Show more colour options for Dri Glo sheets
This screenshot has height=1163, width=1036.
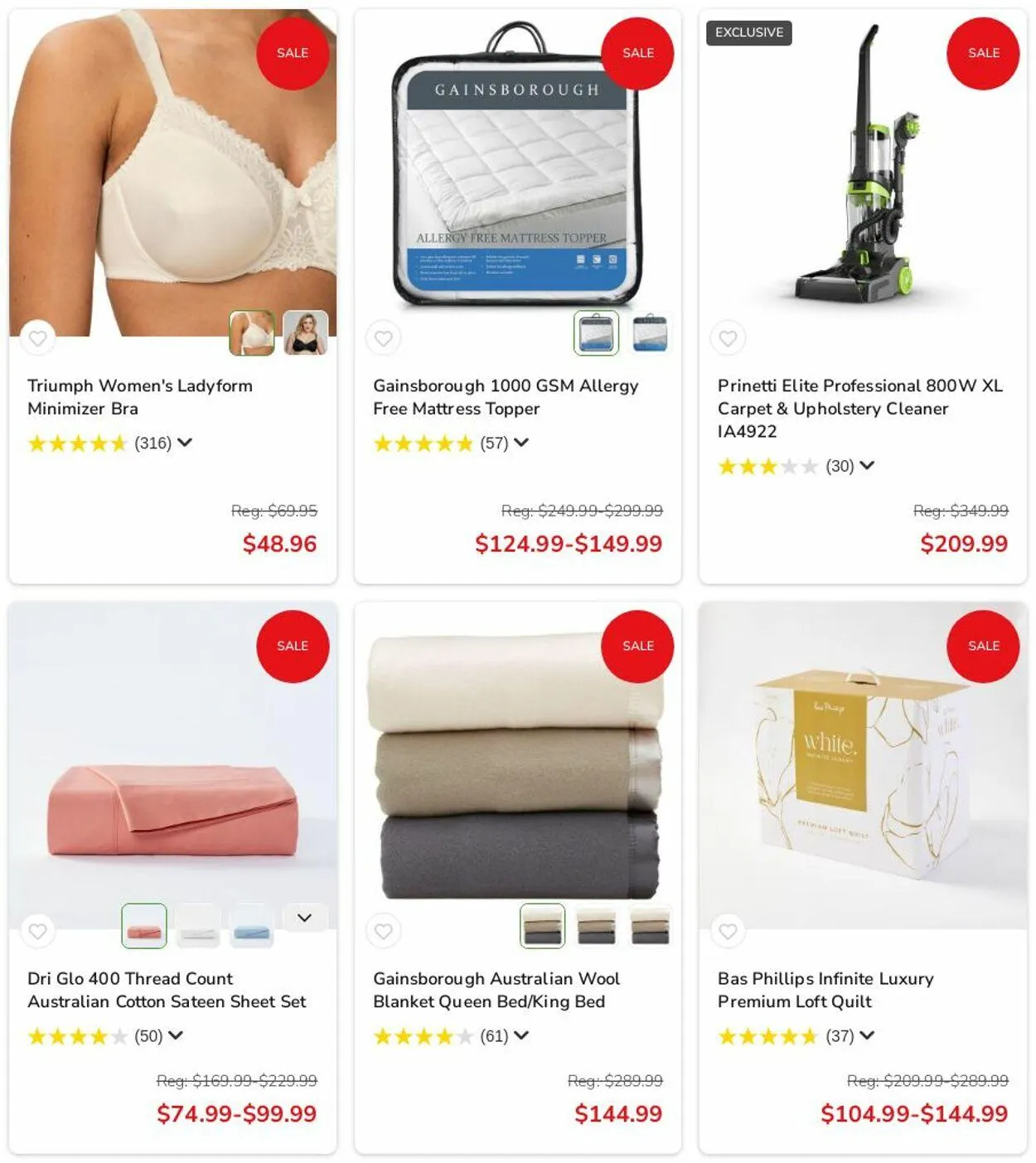click(x=304, y=918)
